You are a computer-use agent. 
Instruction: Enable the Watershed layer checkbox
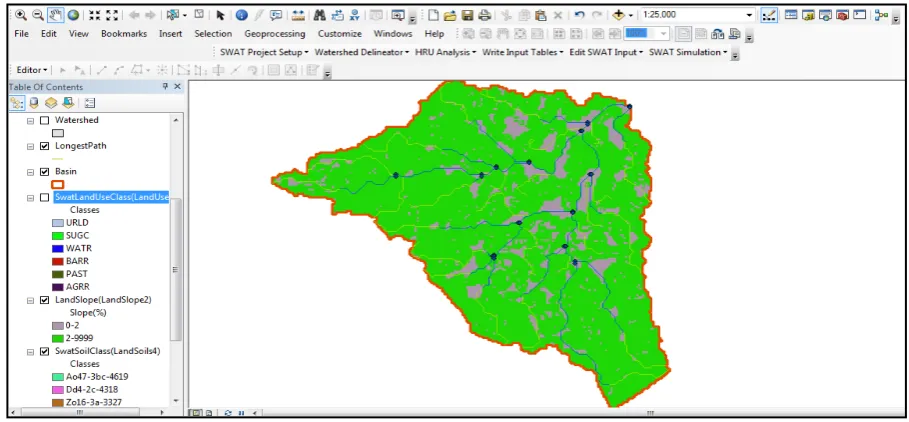click(45, 121)
